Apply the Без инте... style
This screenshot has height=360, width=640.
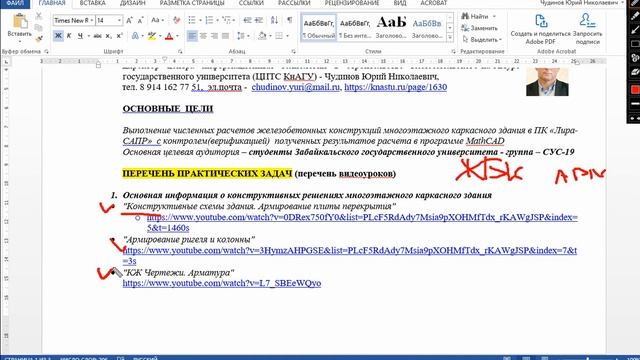(355, 28)
